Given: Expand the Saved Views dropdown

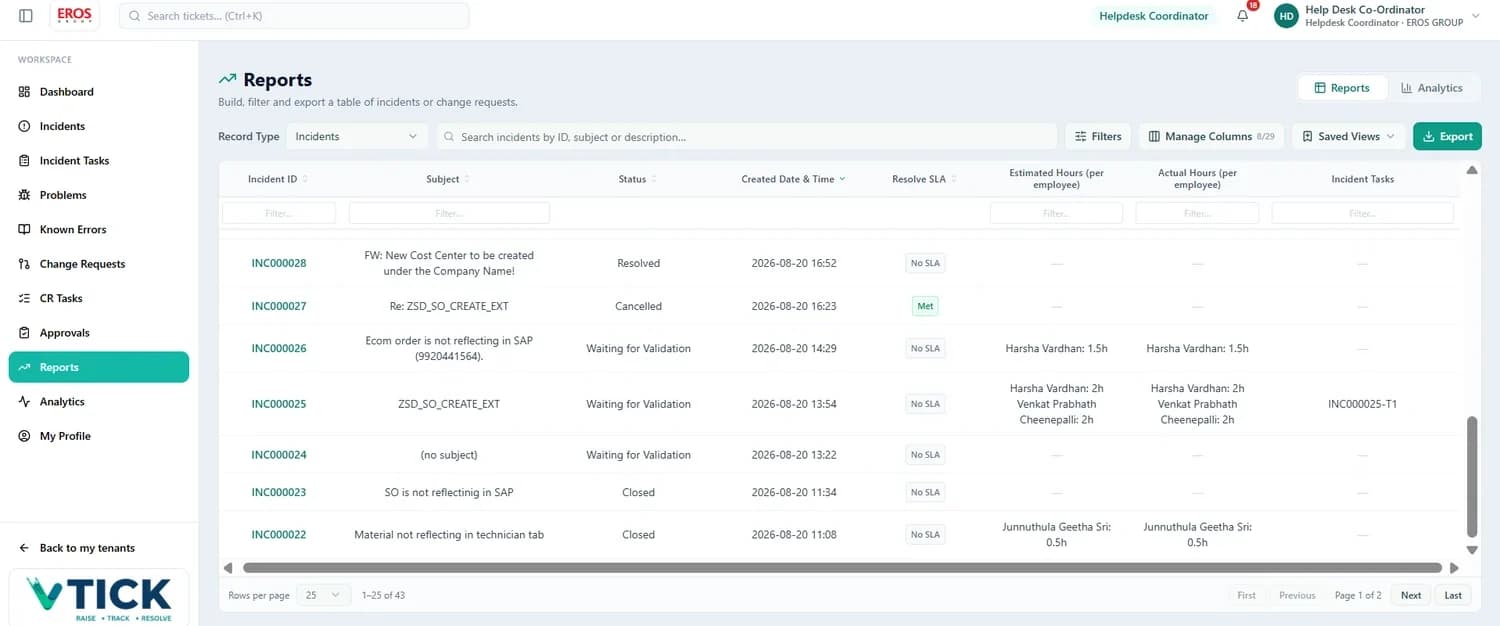Looking at the screenshot, I should (1348, 137).
